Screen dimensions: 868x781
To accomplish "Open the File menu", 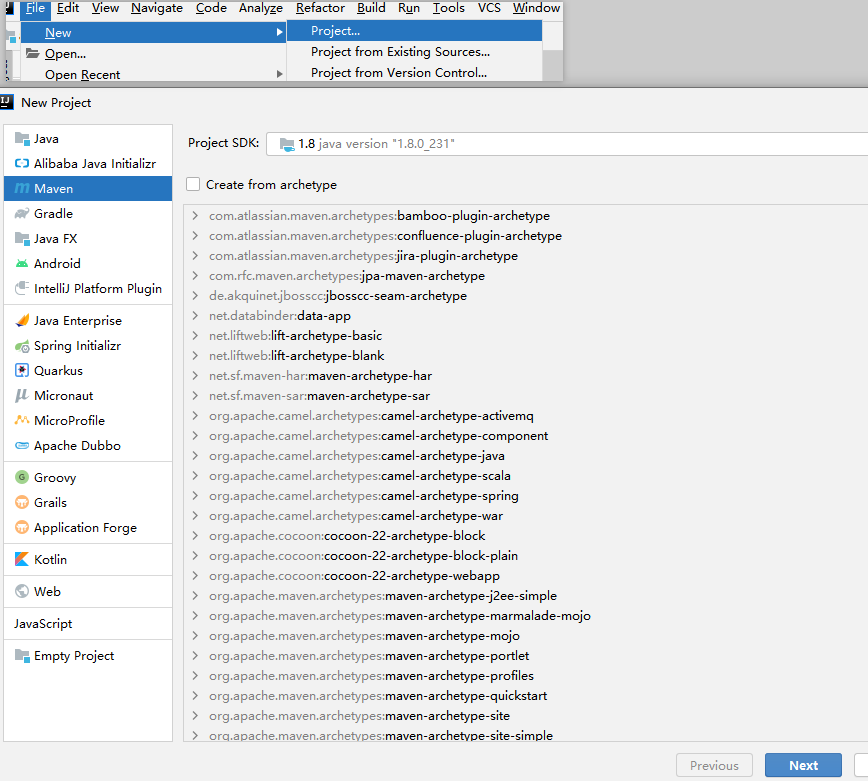I will 35,8.
